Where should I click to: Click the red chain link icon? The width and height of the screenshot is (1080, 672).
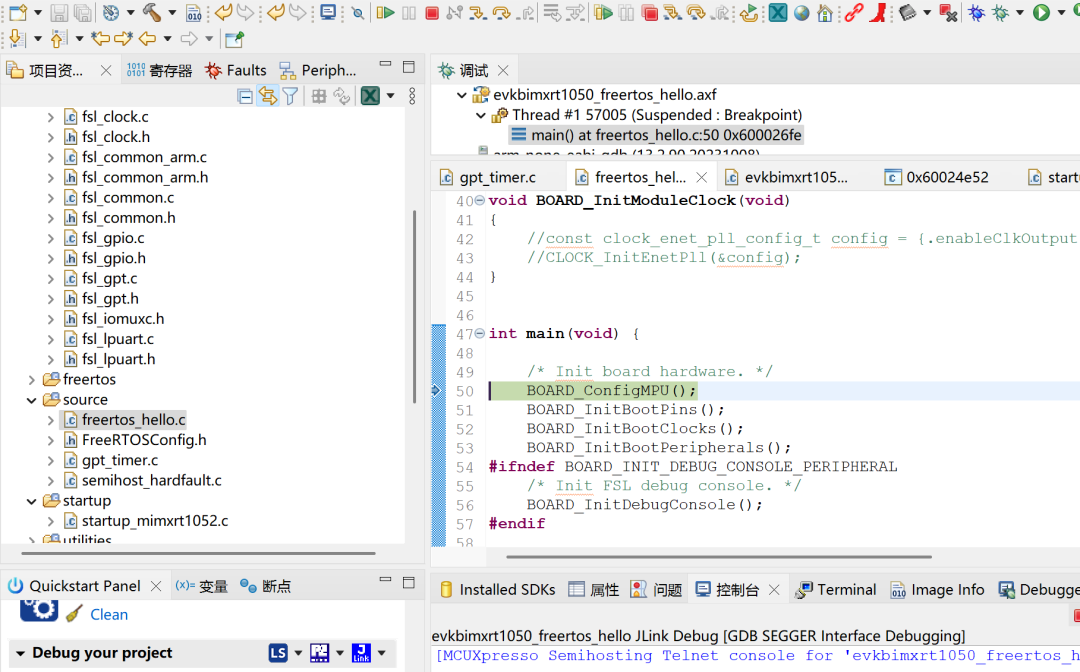pos(854,12)
